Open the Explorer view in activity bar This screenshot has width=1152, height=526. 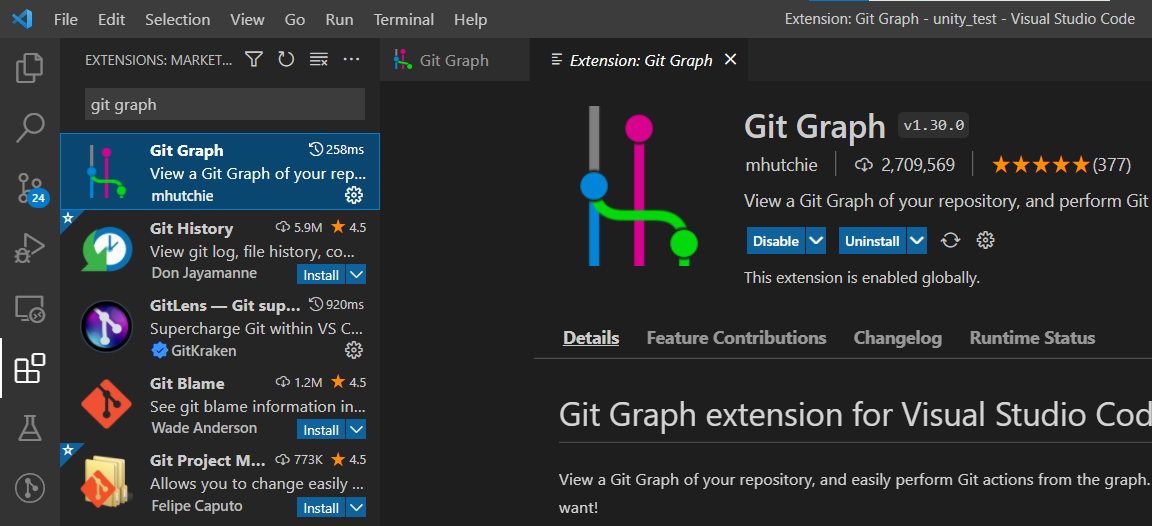[x=30, y=68]
